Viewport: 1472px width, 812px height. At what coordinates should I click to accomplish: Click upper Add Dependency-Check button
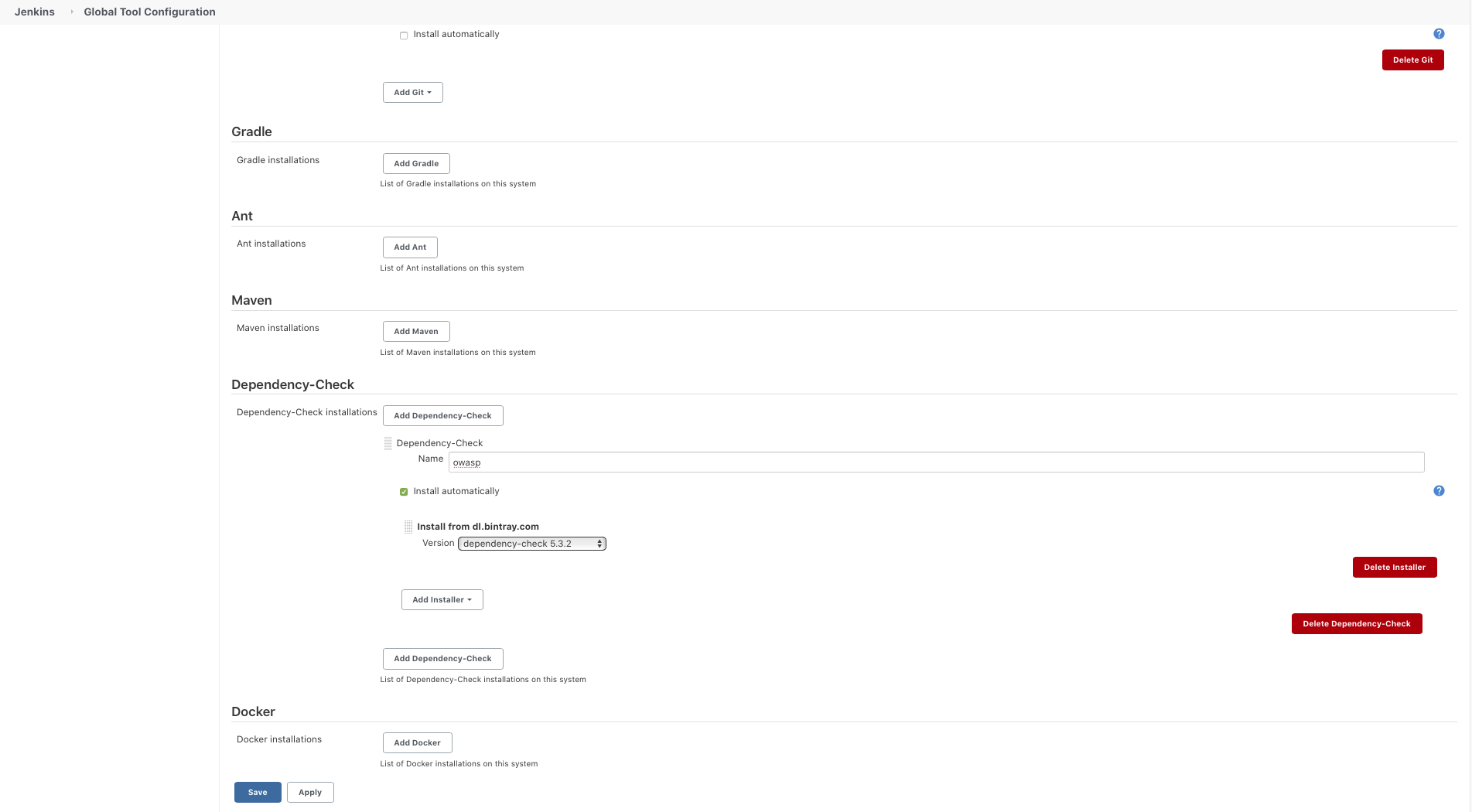(x=442, y=415)
